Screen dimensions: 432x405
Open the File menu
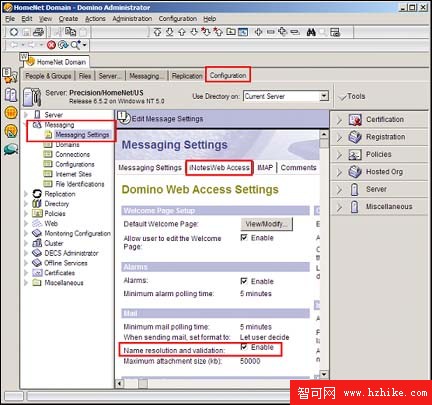[10, 19]
